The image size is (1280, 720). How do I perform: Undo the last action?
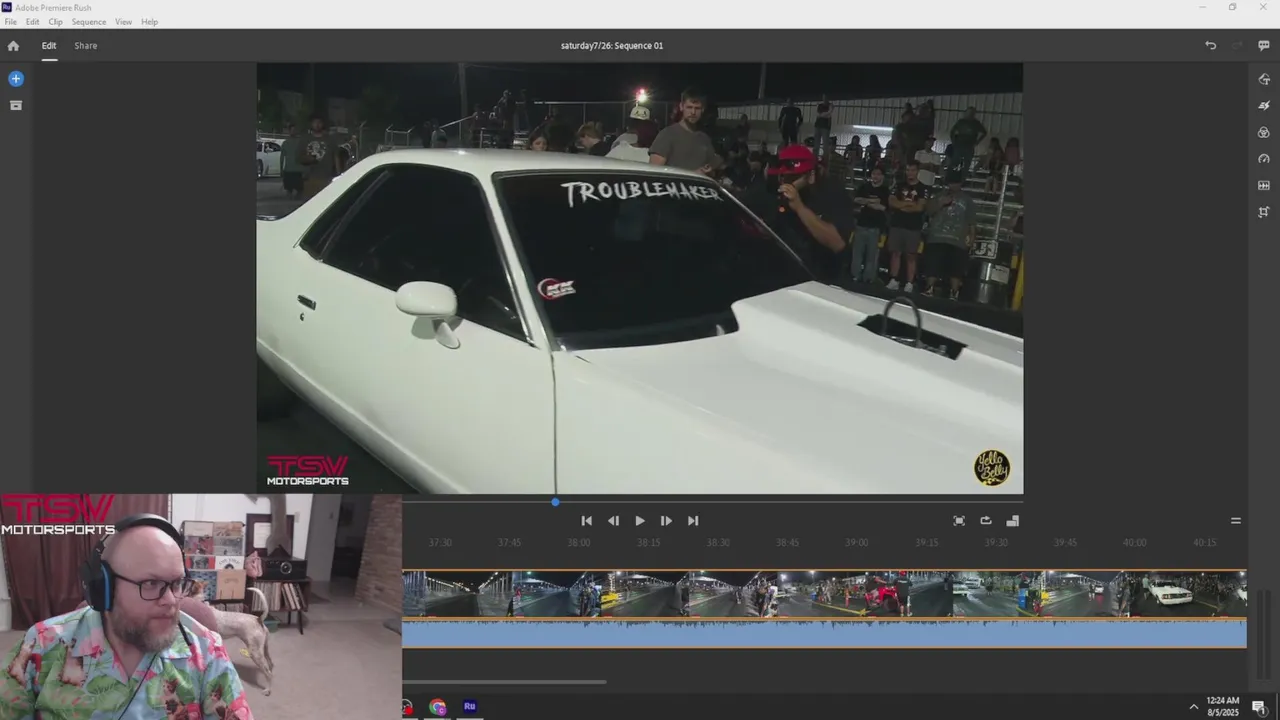coord(1210,46)
